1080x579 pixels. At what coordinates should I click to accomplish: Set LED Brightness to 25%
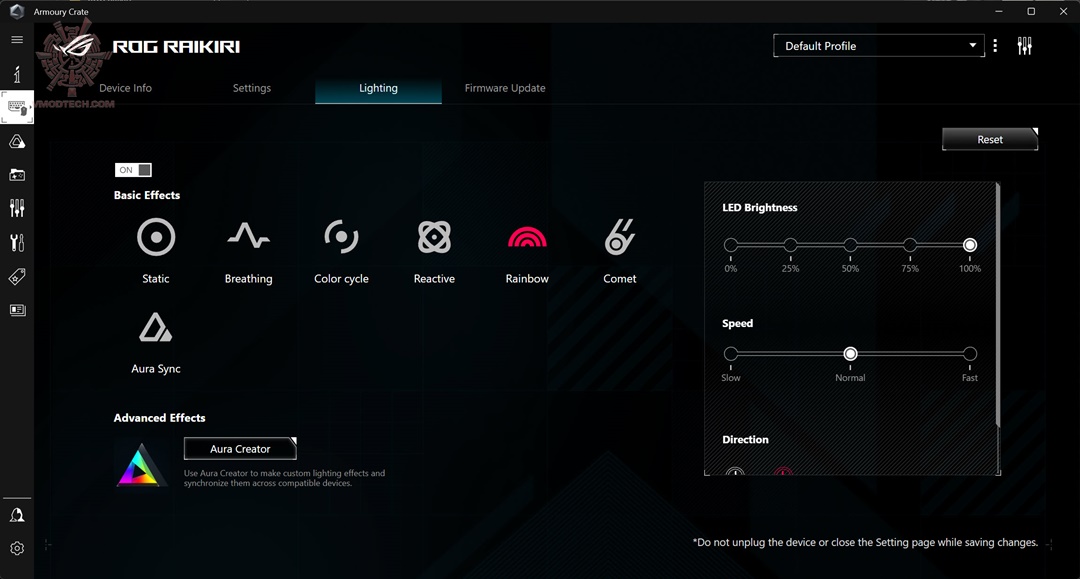[x=790, y=245]
